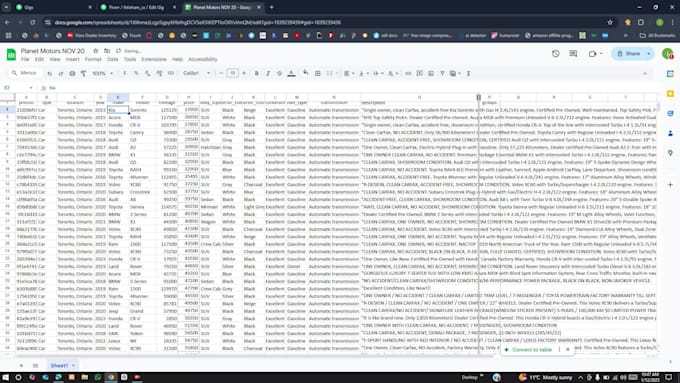This screenshot has width=680, height=383.
Task: Open Google Calendar side panel
Action: (x=670, y=74)
